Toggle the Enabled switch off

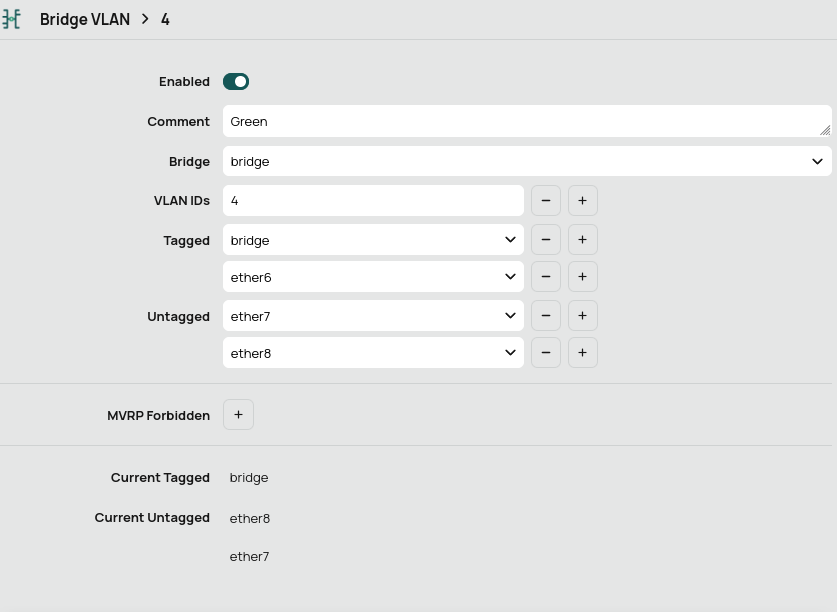point(236,82)
